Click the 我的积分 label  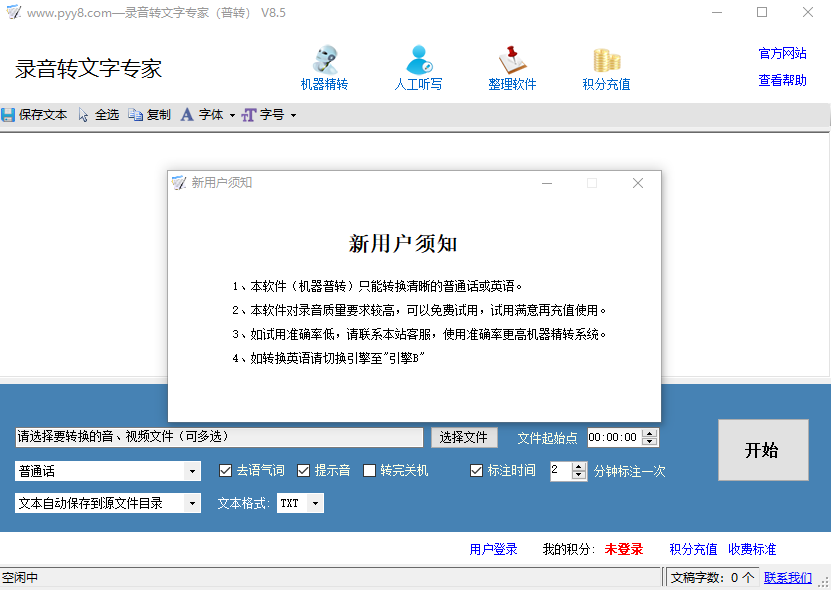(569, 549)
